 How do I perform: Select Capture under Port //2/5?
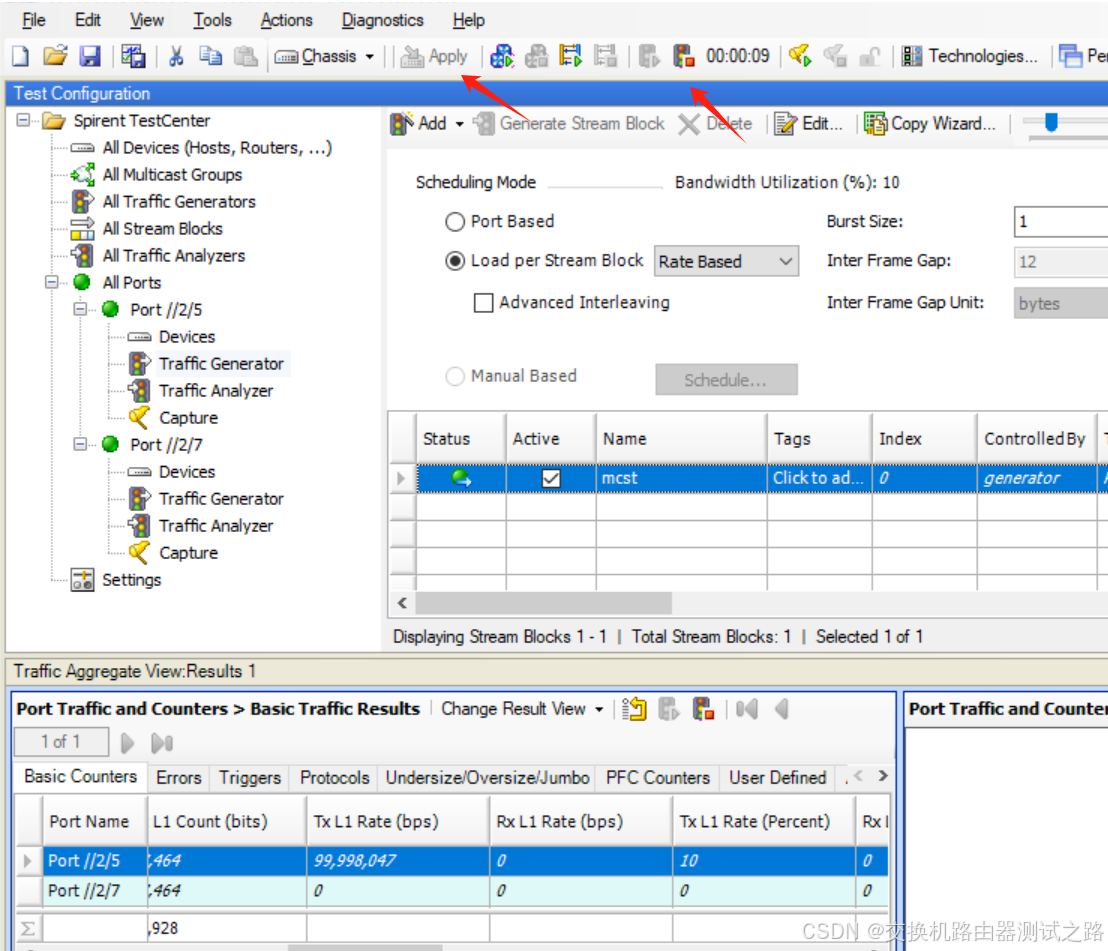(188, 417)
